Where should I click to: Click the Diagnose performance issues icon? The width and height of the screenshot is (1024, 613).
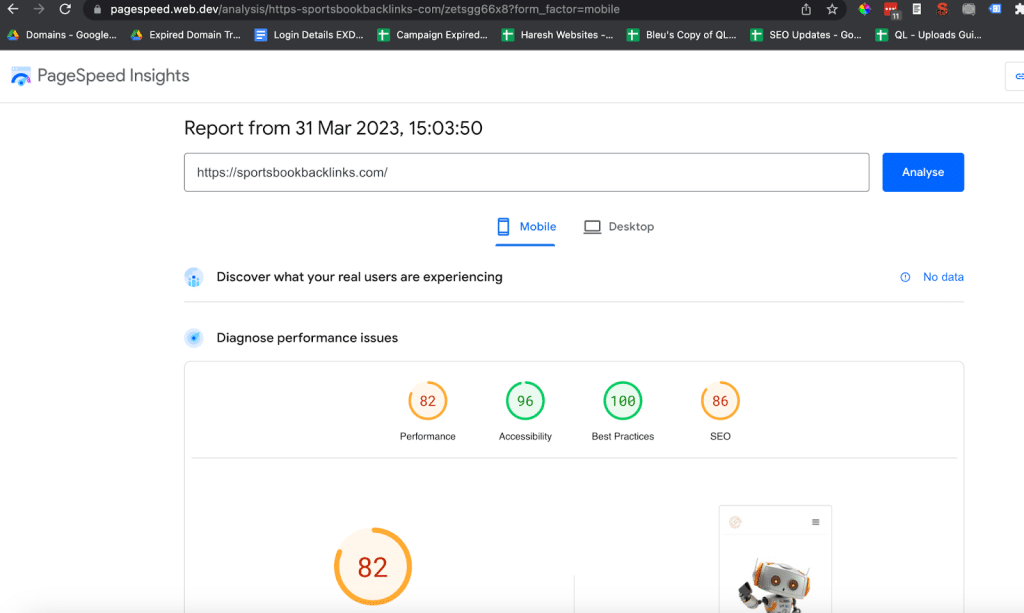[194, 338]
